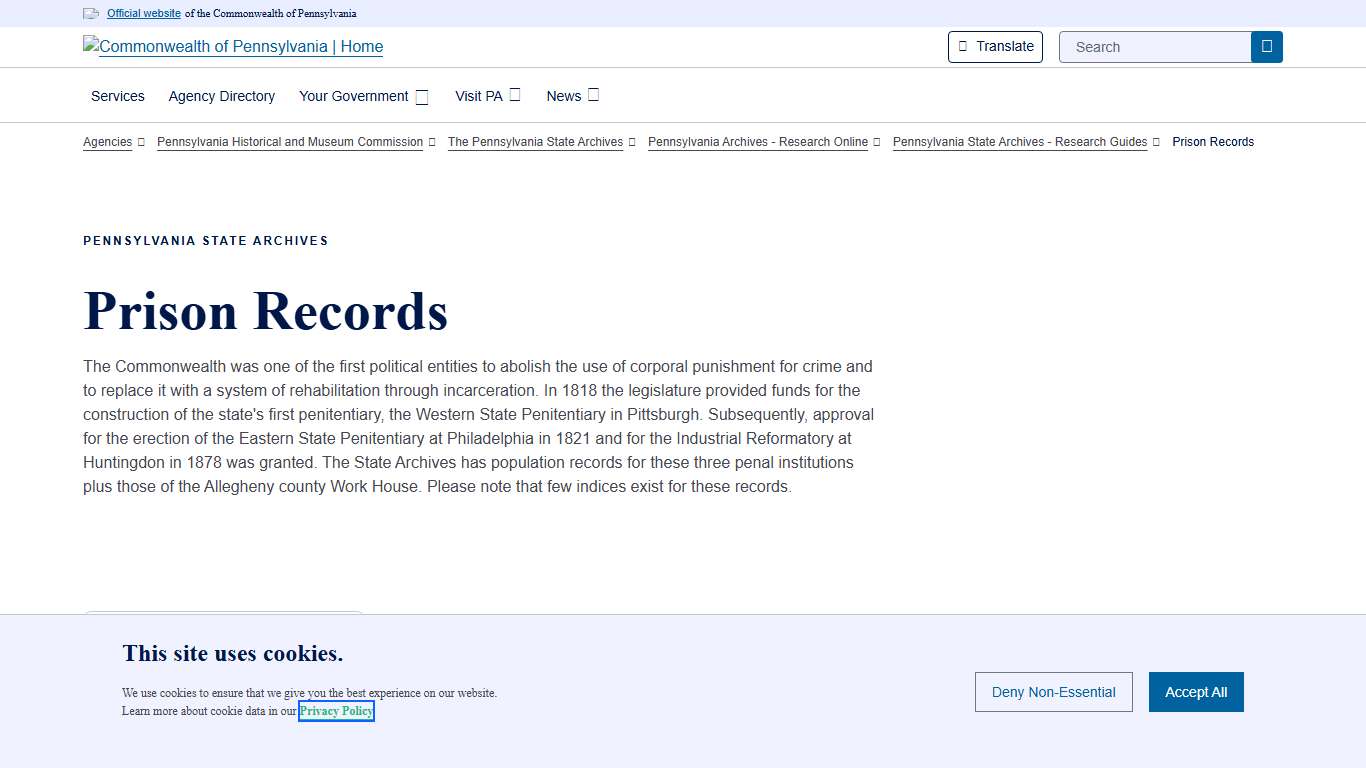Image resolution: width=1366 pixels, height=768 pixels.
Task: Click the search magnifier icon
Action: click(1266, 46)
